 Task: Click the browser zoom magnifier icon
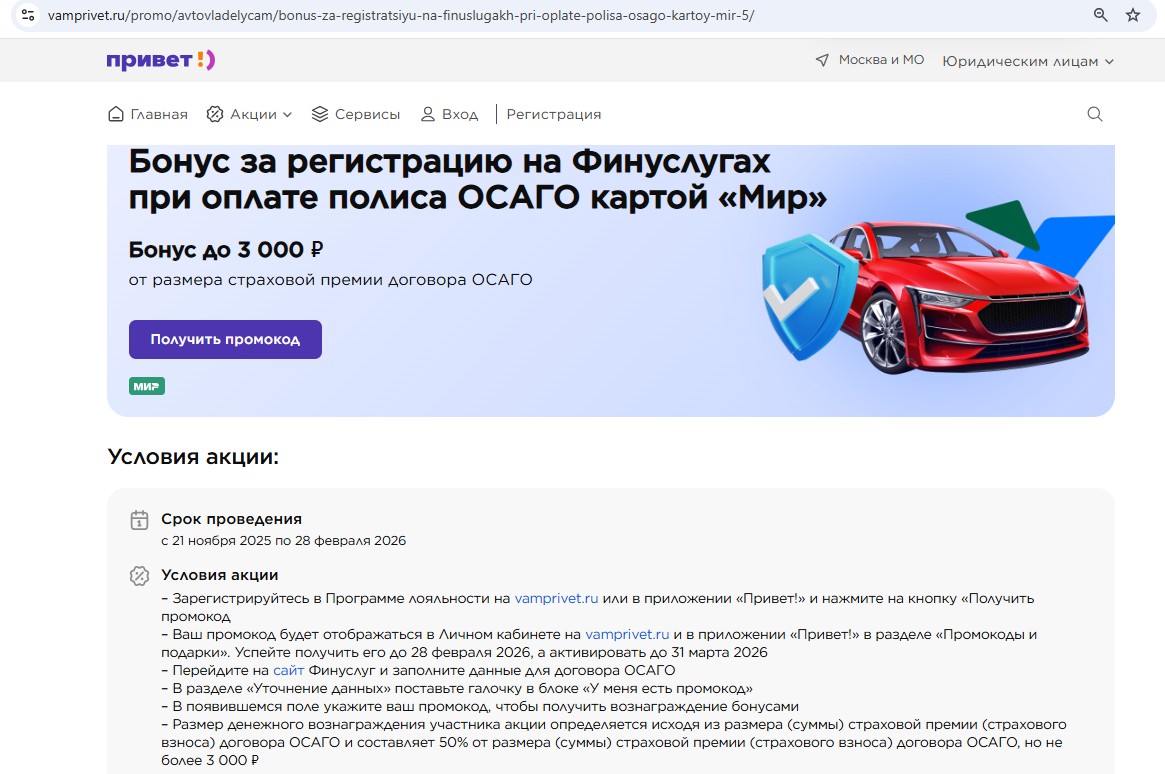[x=1101, y=15]
